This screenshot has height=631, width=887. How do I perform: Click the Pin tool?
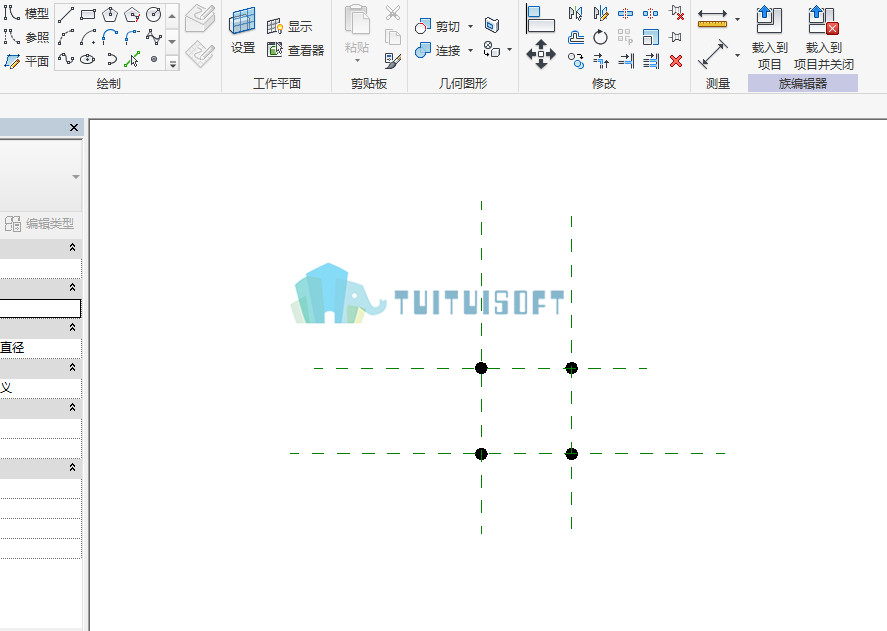[675, 37]
